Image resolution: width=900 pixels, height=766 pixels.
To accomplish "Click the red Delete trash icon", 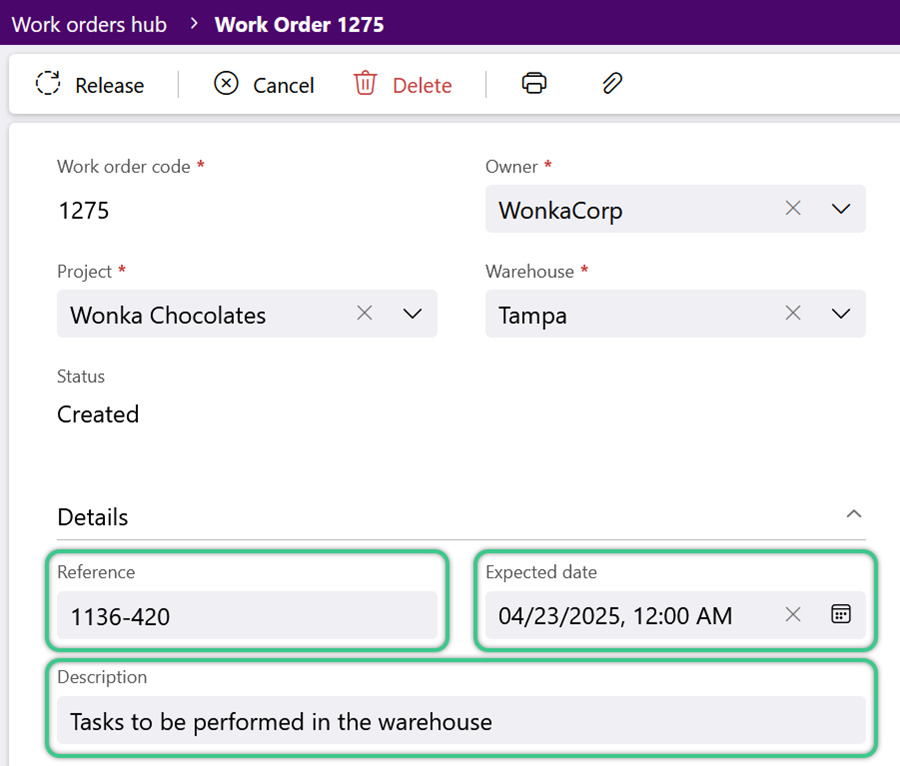I will coord(365,83).
